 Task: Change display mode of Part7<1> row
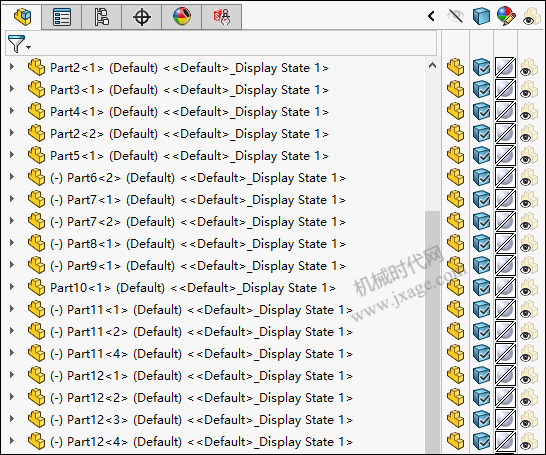coord(481,199)
